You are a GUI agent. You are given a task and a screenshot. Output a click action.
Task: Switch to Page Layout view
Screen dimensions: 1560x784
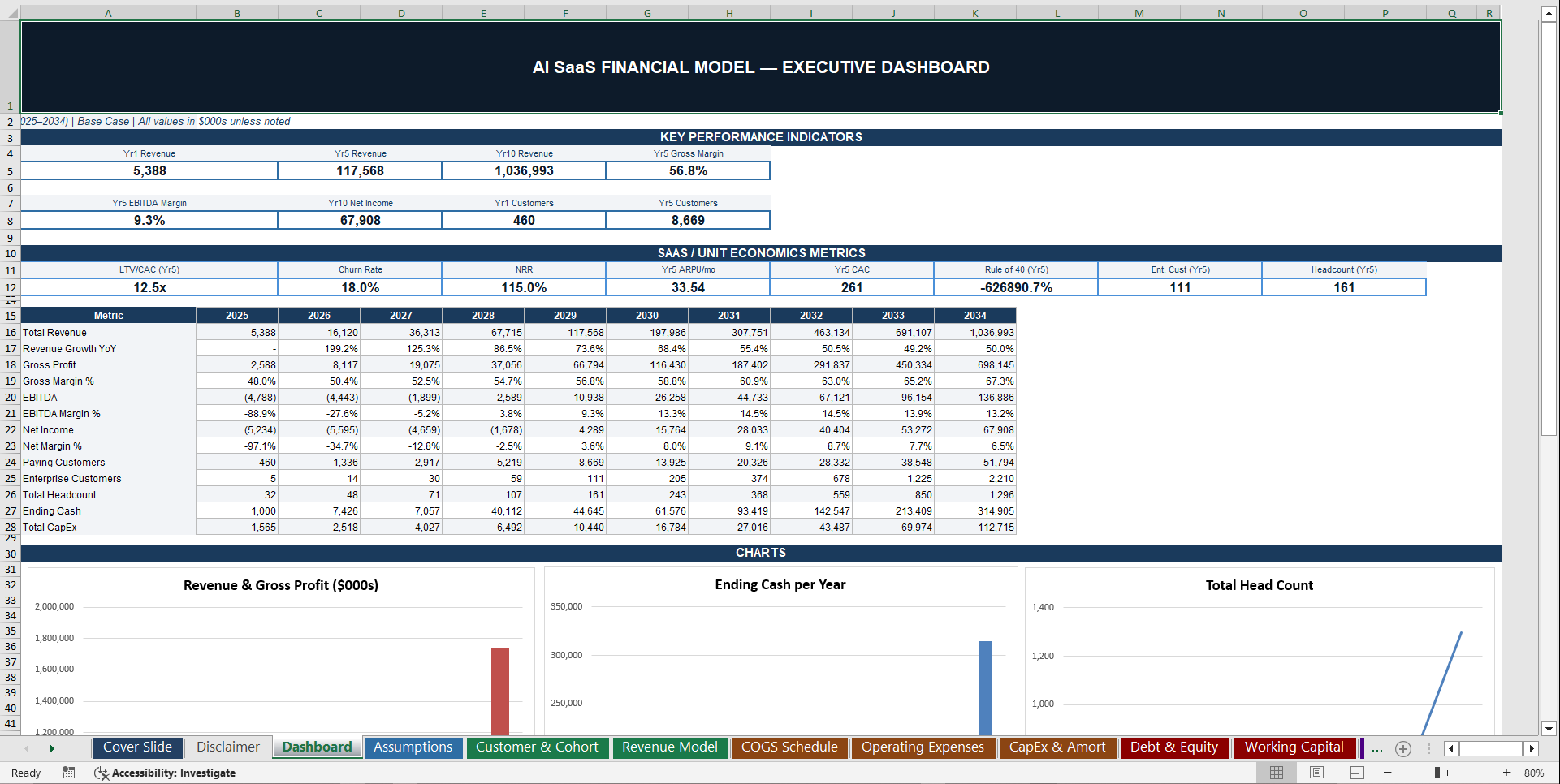pyautogui.click(x=1317, y=773)
